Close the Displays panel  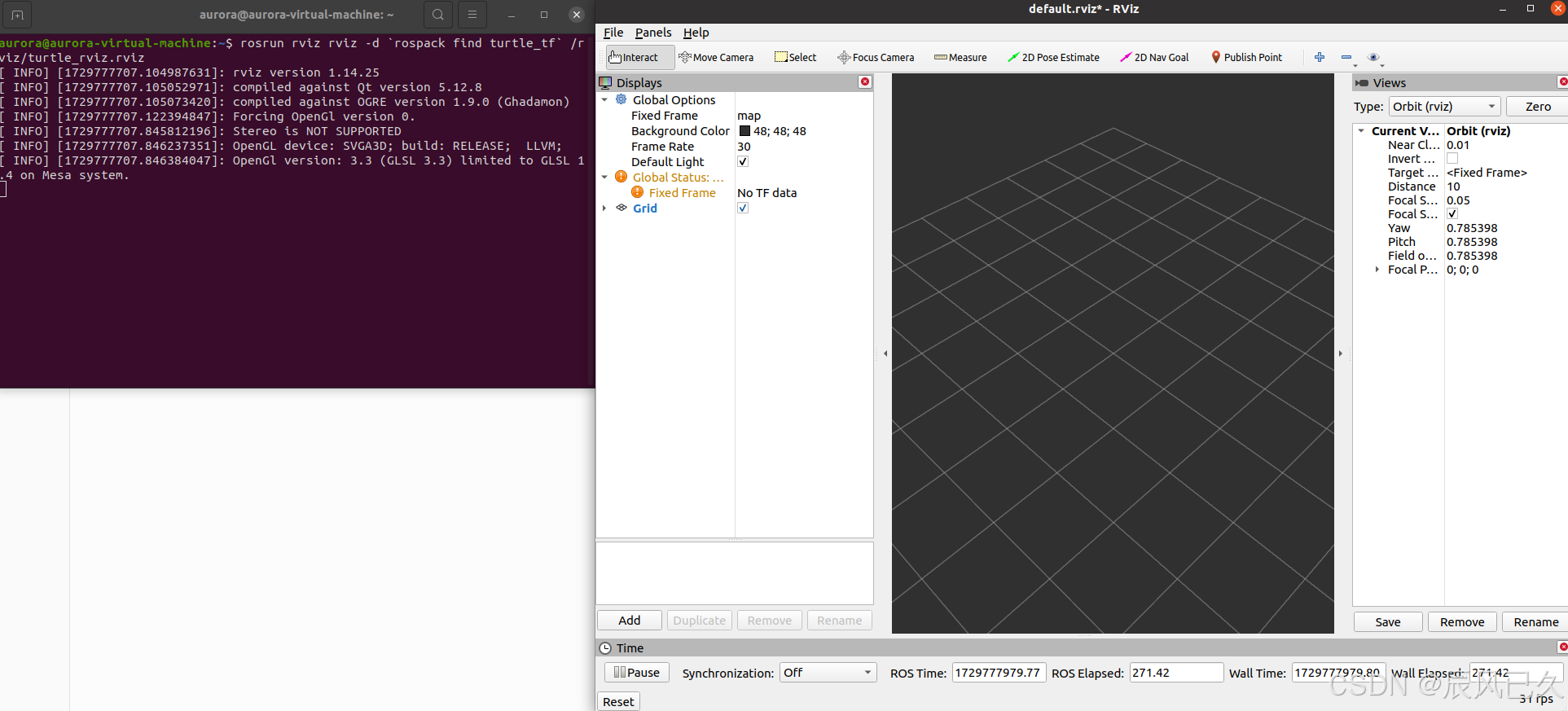pyautogui.click(x=865, y=81)
